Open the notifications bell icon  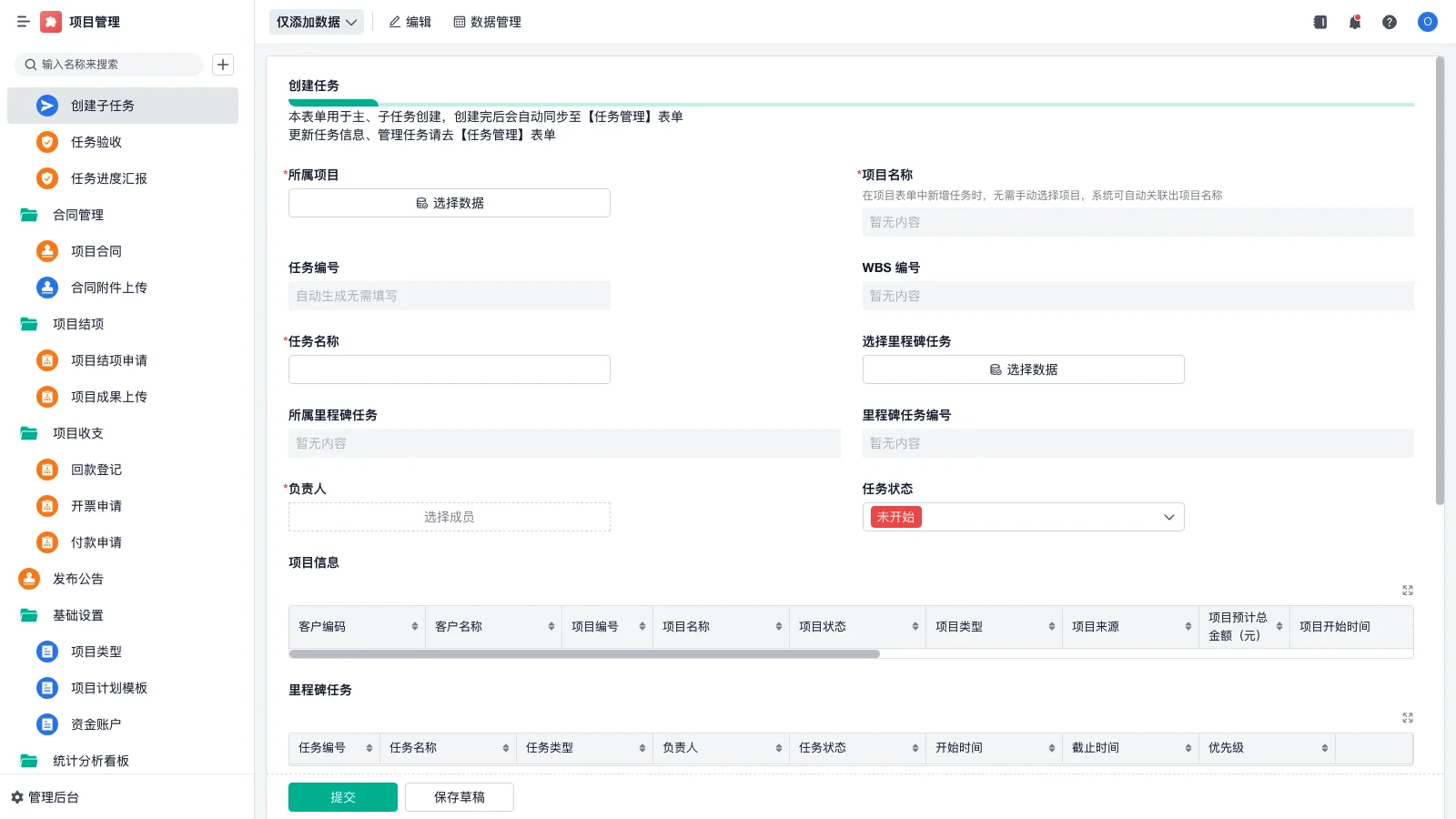1354,22
